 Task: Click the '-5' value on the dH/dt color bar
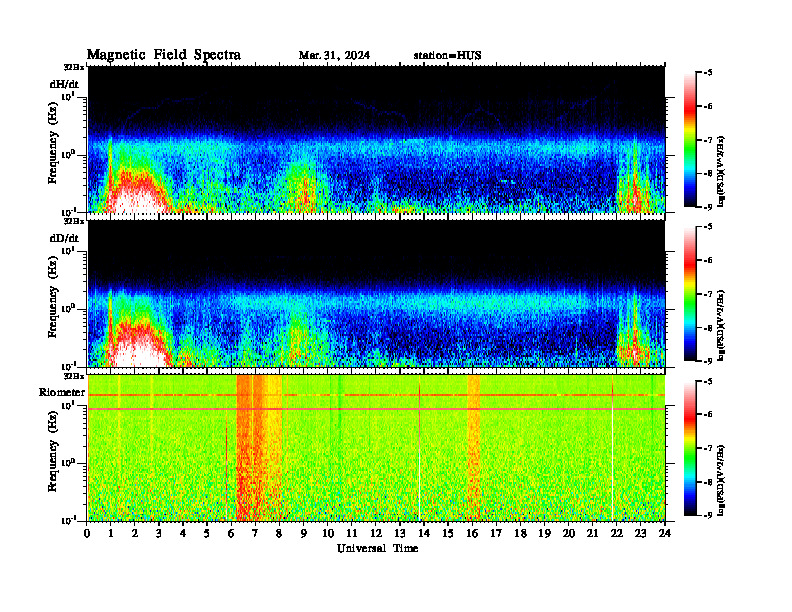708,73
